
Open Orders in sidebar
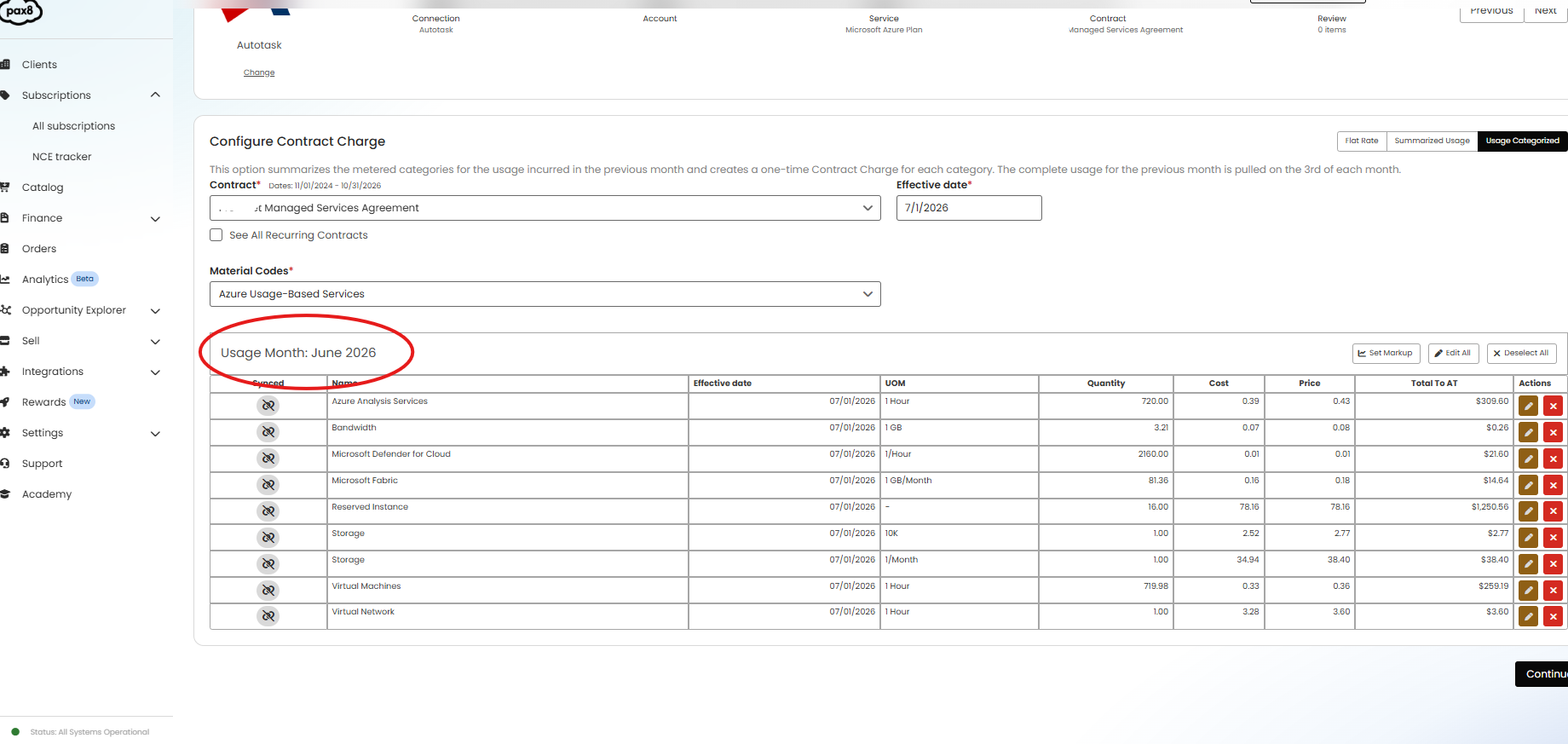point(39,249)
